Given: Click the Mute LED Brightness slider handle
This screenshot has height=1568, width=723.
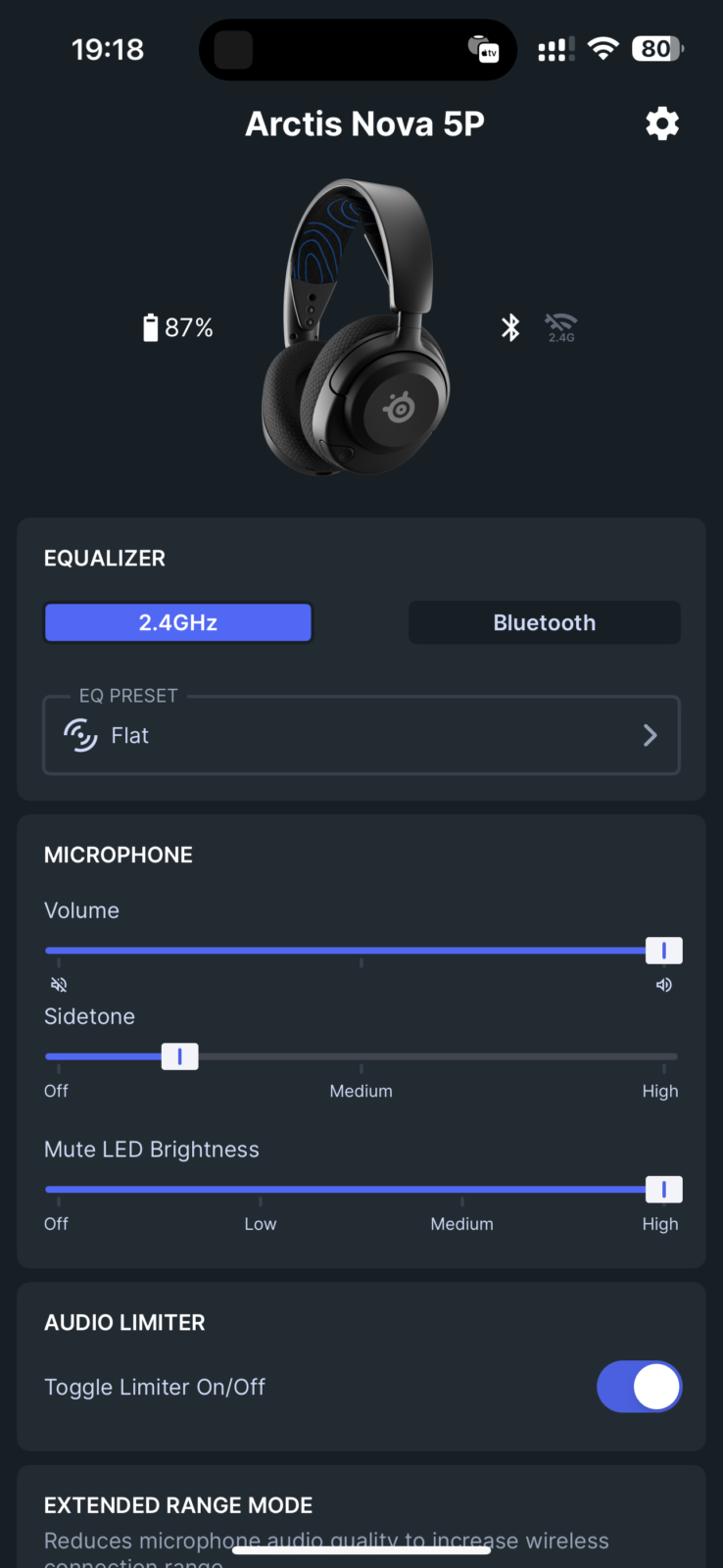Looking at the screenshot, I should pyautogui.click(x=663, y=1189).
